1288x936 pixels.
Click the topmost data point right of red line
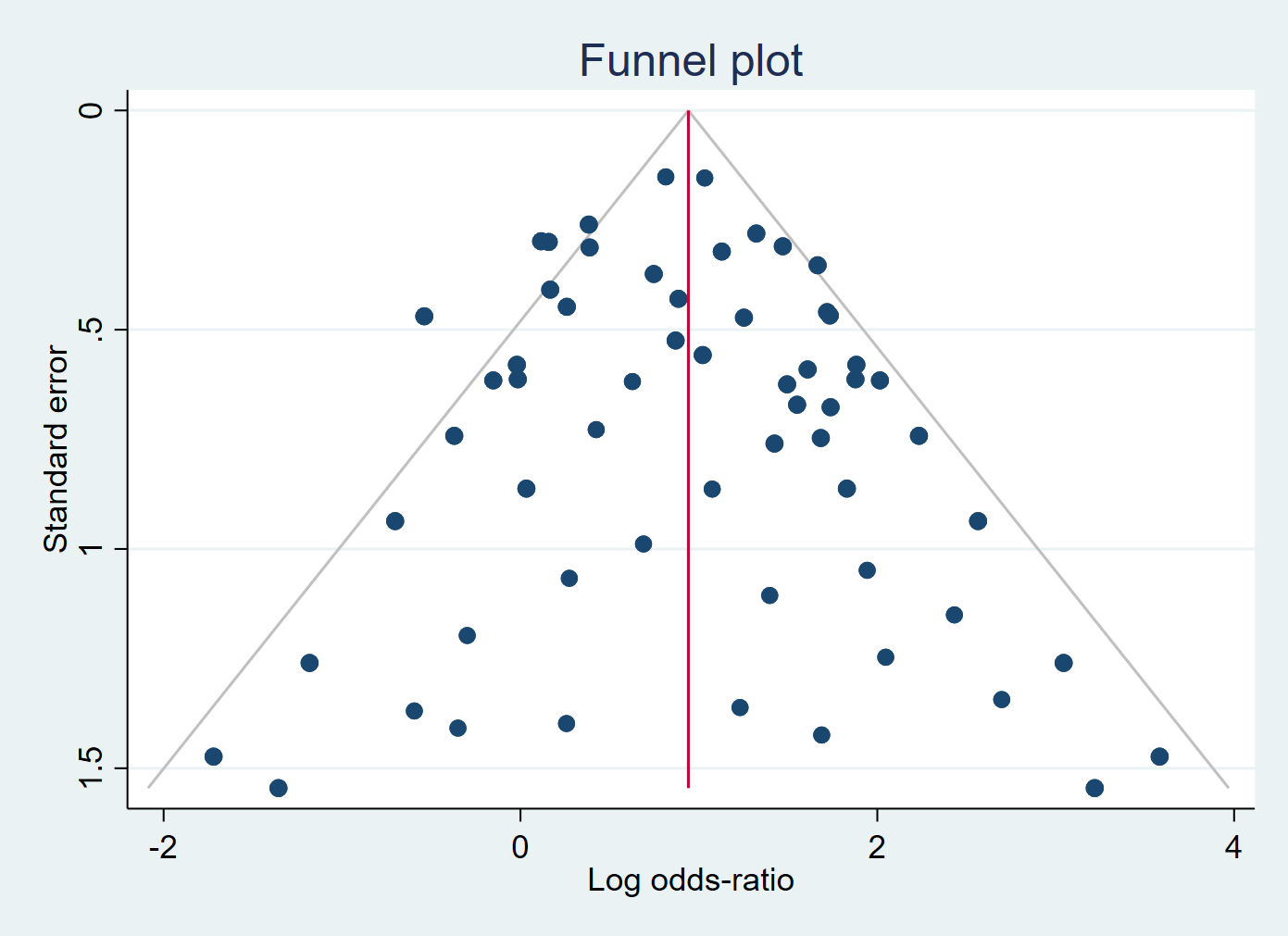coord(705,178)
